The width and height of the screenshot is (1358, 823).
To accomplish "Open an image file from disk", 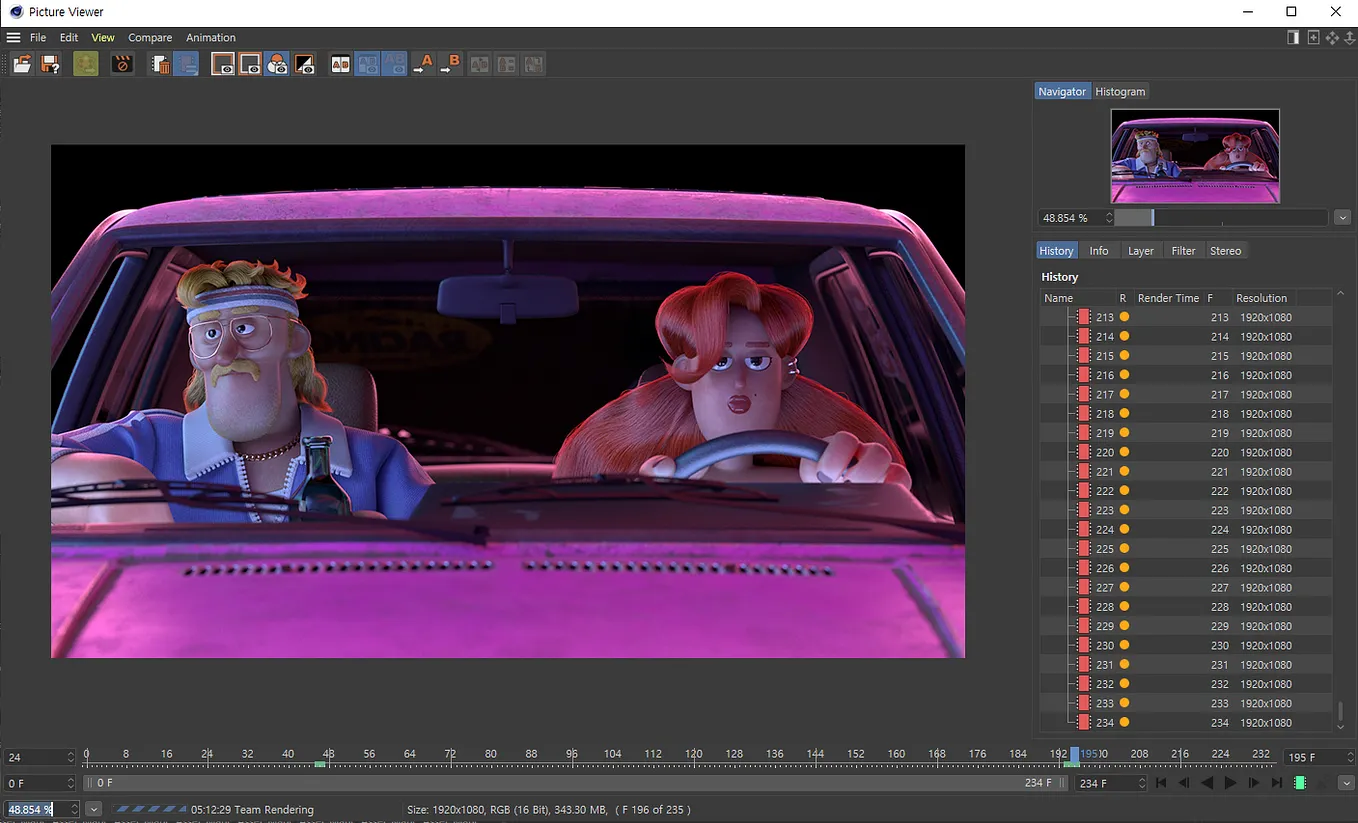I will tap(22, 63).
